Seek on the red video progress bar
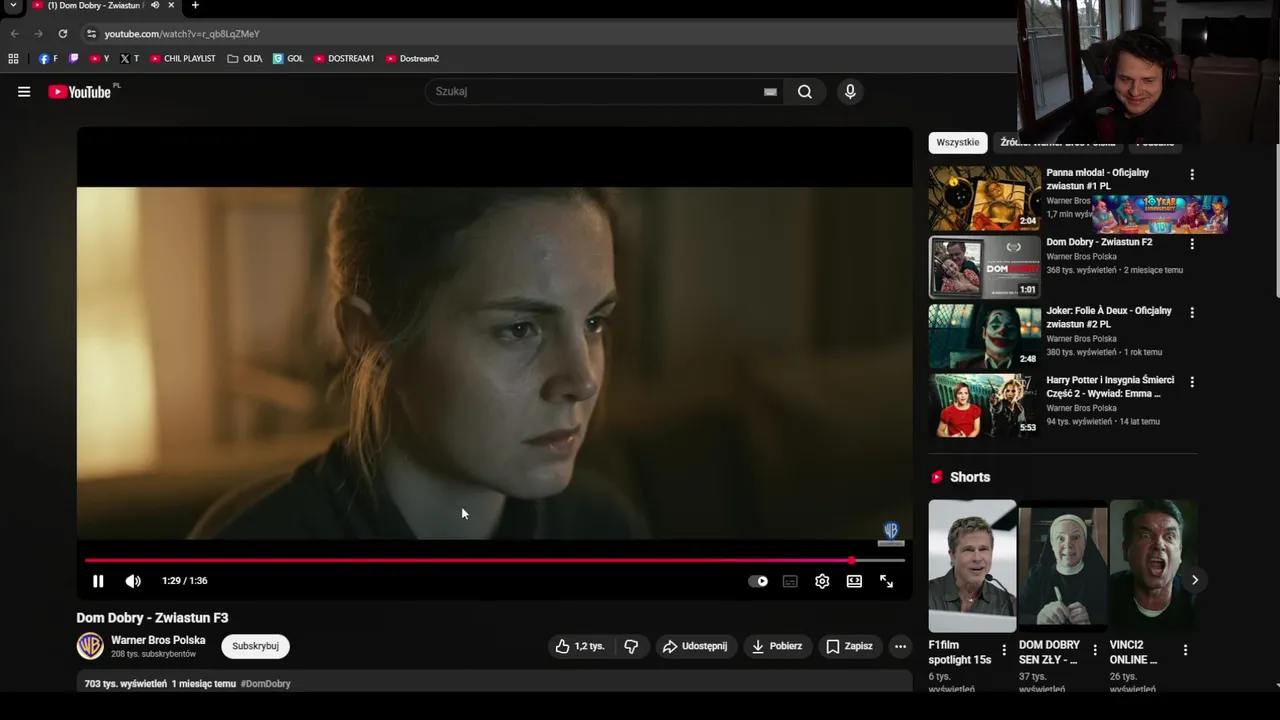 494,560
